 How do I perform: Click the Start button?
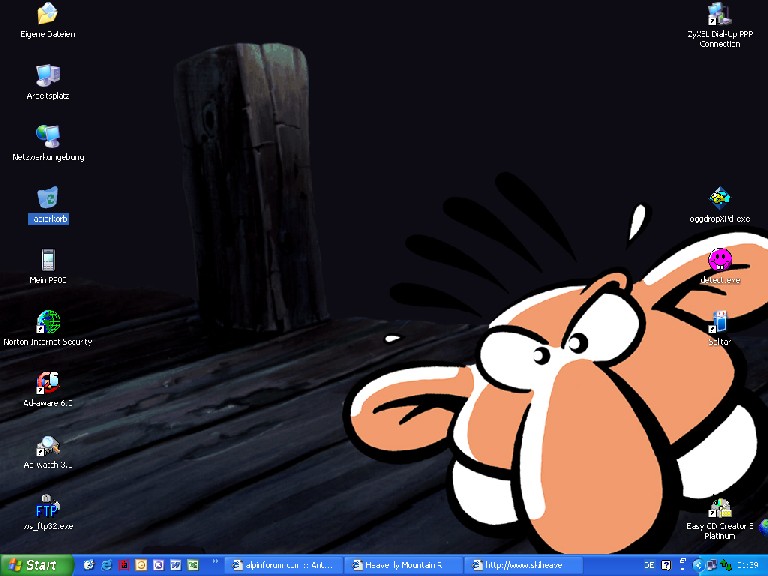tap(36, 565)
